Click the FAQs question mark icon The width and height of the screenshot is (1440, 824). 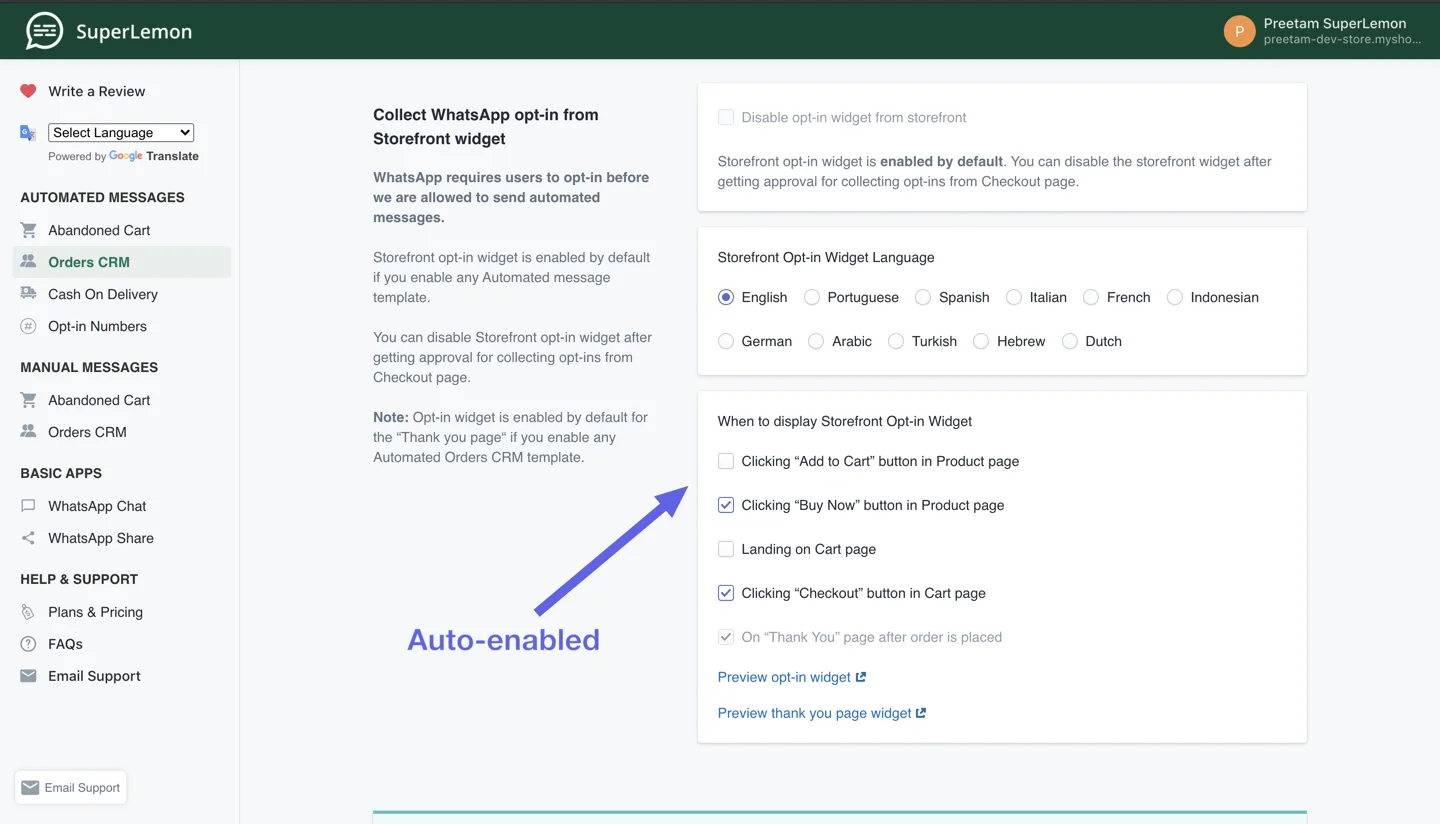point(28,644)
